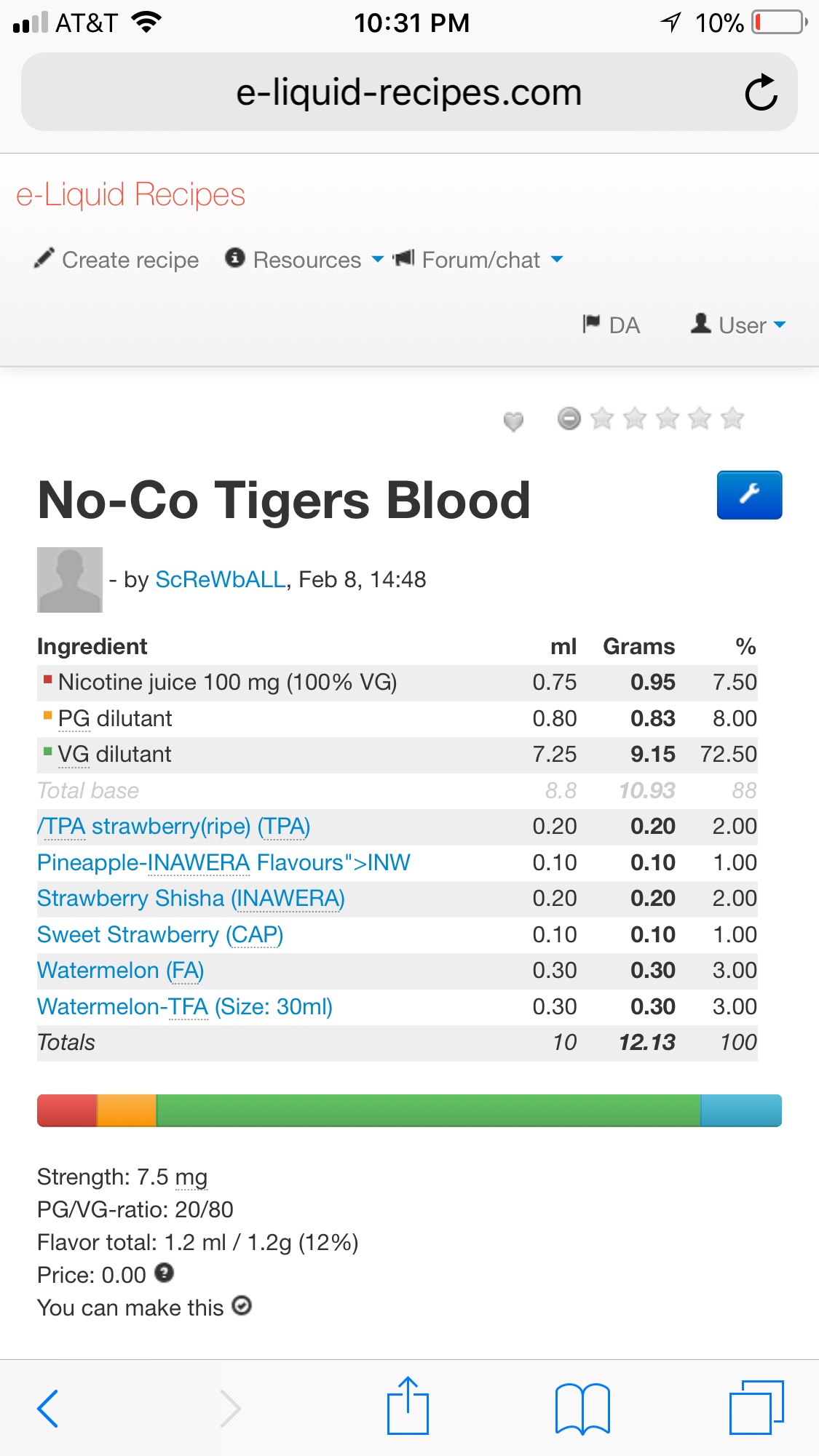This screenshot has width=819, height=1456.
Task: Open the Safari share sheet icon
Action: click(408, 1407)
